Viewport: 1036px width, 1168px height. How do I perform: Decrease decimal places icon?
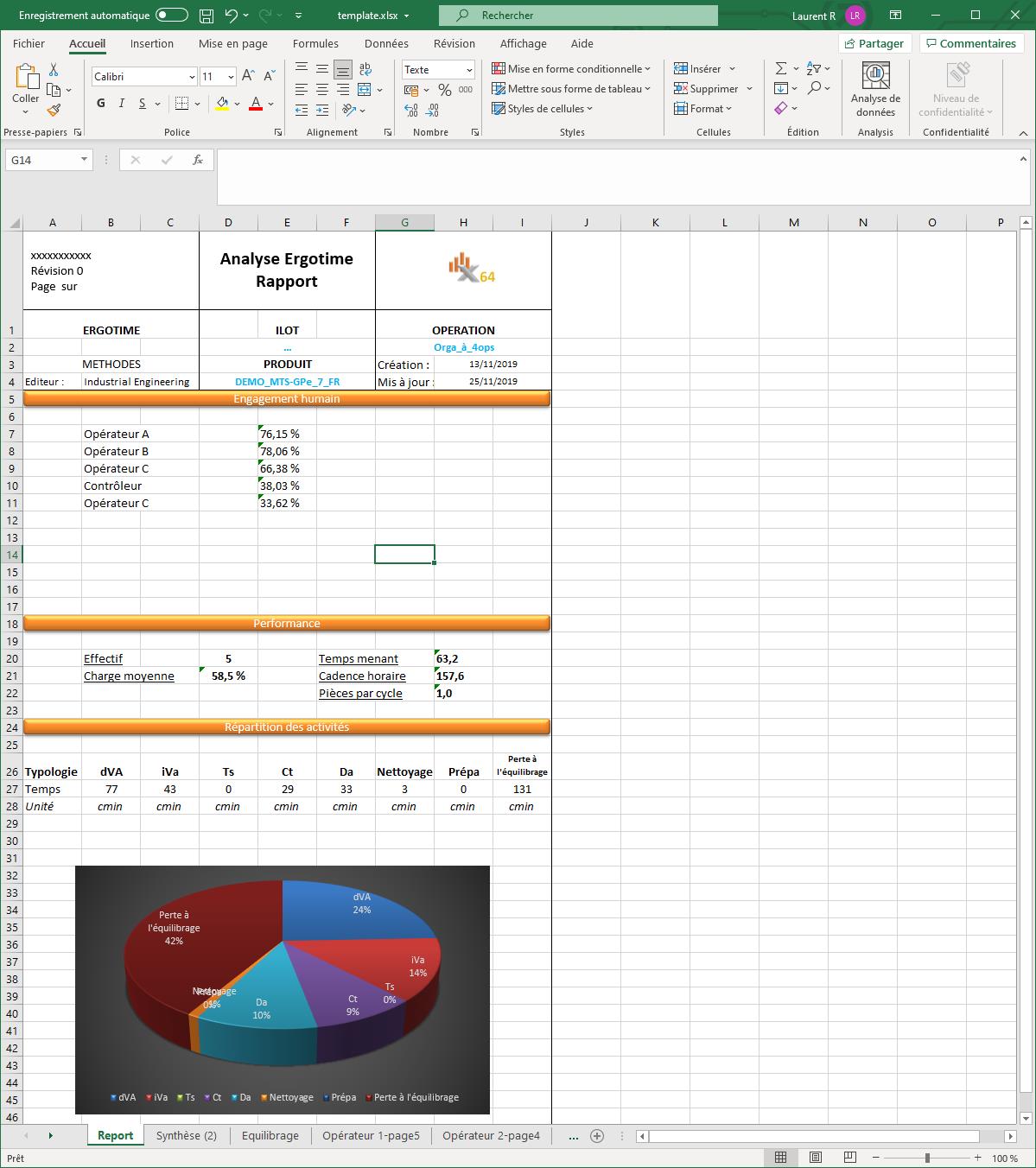[x=432, y=111]
